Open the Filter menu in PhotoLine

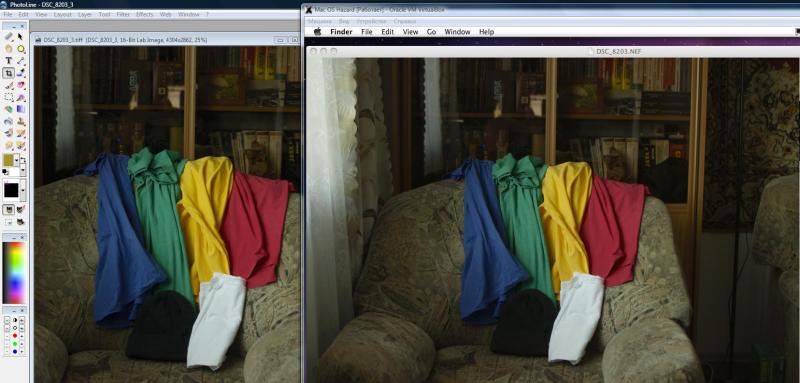pyautogui.click(x=123, y=14)
